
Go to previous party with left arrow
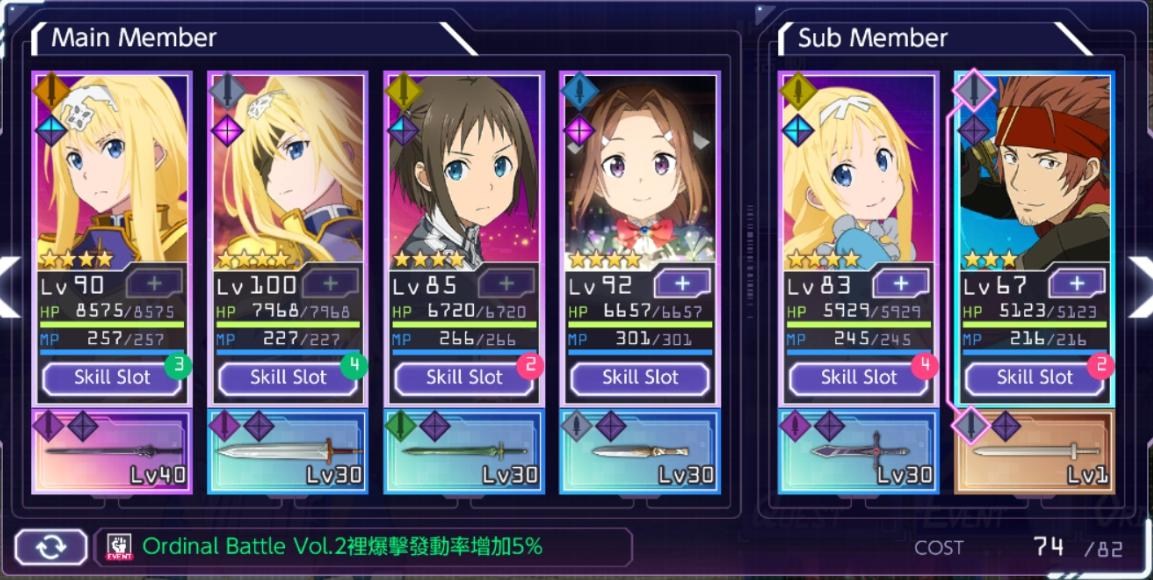point(9,287)
